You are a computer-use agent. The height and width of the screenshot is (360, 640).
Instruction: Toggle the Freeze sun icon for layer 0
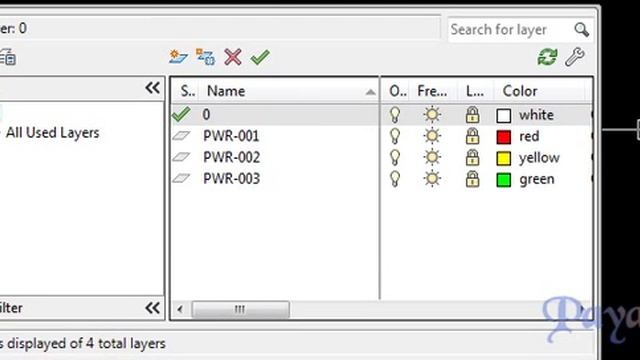tap(432, 115)
